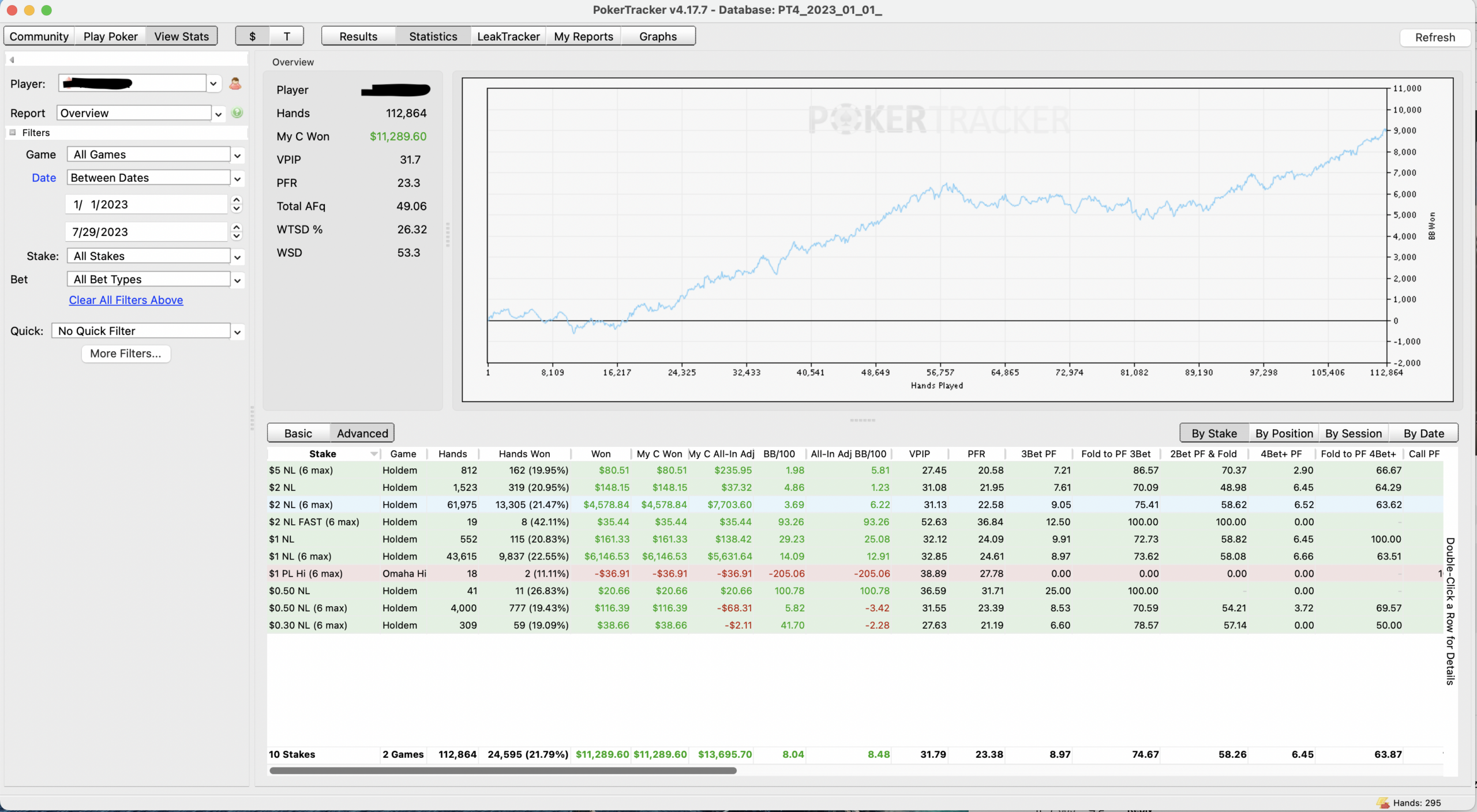Select the $5 NL (6 max) row
The height and width of the screenshot is (812, 1477).
pyautogui.click(x=855, y=471)
